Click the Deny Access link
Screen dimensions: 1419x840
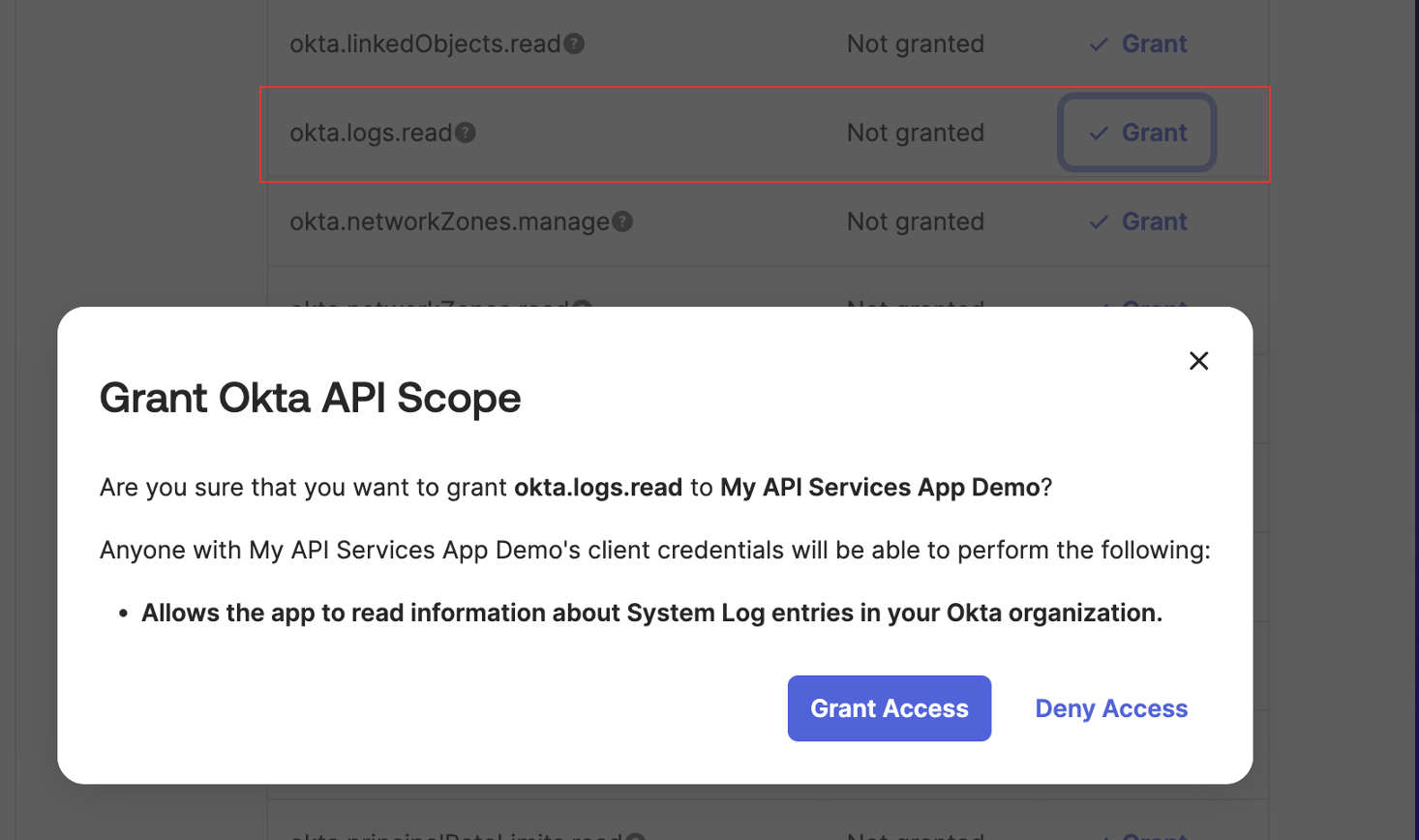pos(1111,708)
